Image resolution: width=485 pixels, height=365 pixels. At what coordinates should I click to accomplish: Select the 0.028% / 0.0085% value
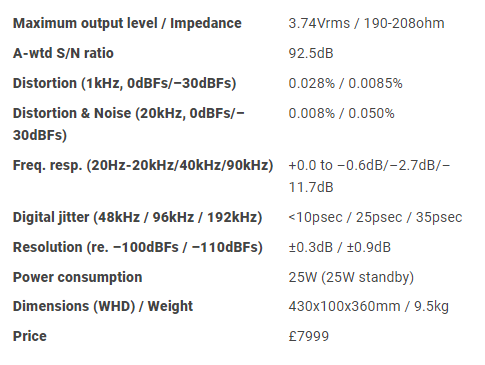coord(345,83)
